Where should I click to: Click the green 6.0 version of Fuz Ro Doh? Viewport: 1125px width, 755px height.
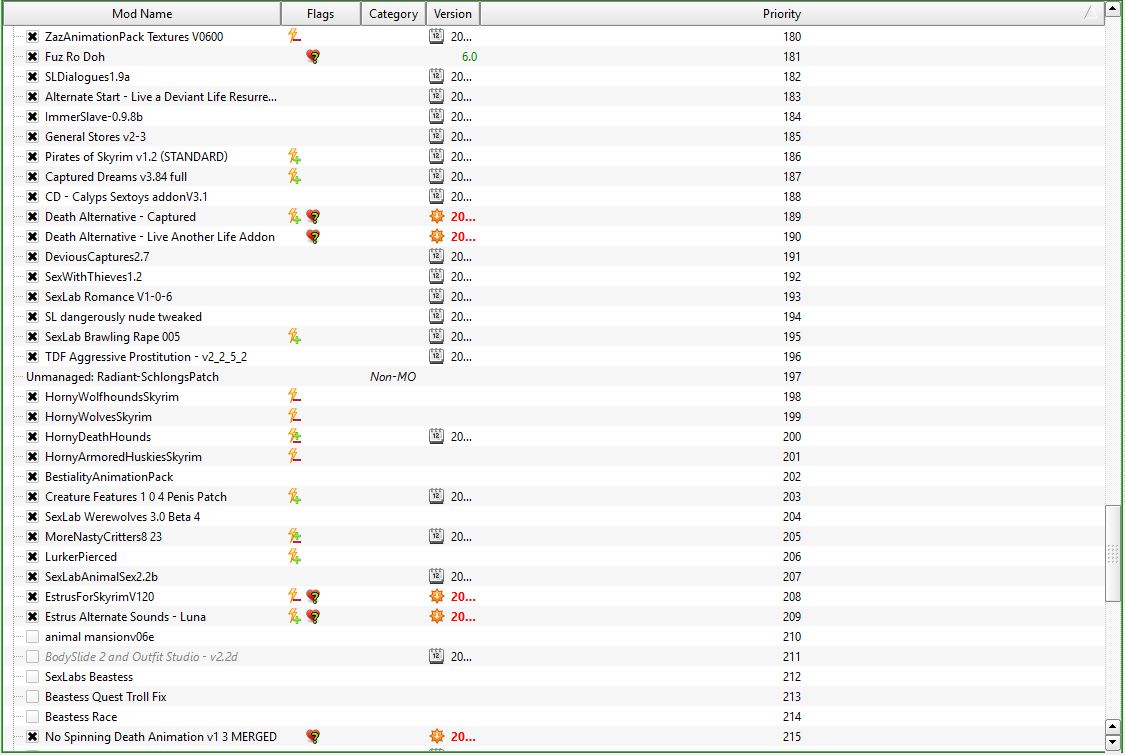[x=469, y=57]
